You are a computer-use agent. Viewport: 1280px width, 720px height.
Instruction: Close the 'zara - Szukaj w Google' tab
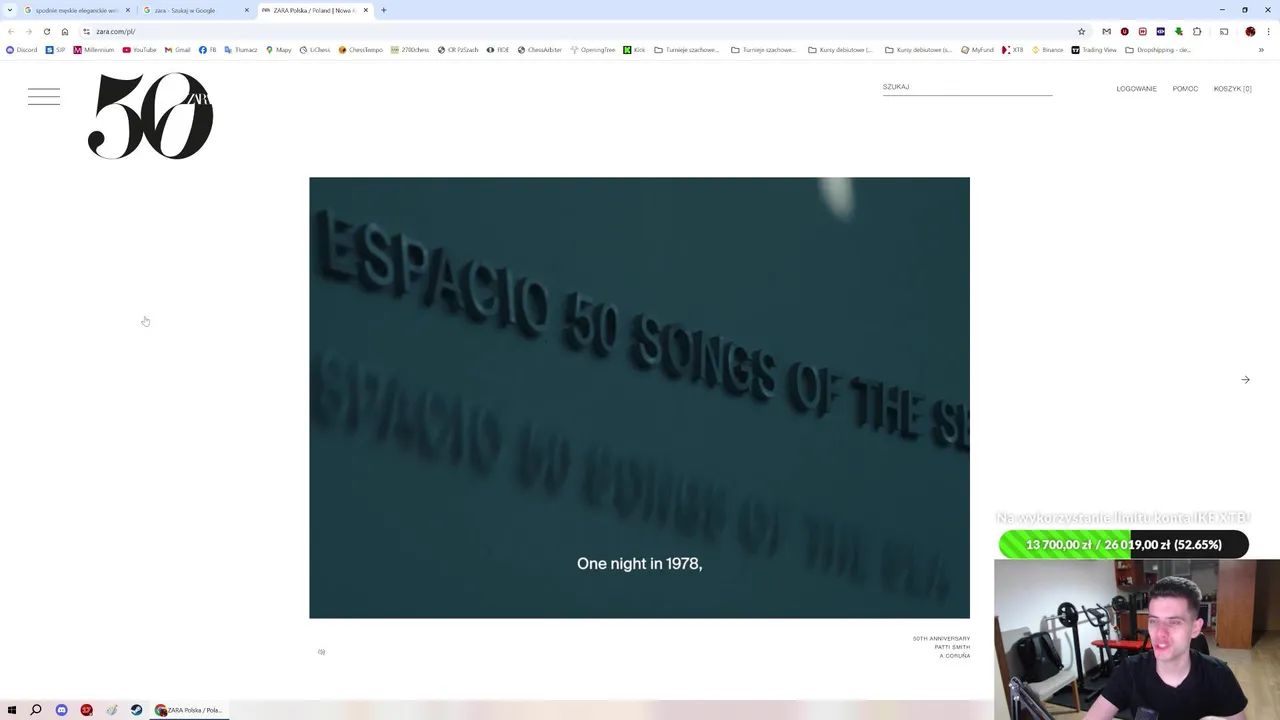click(247, 10)
